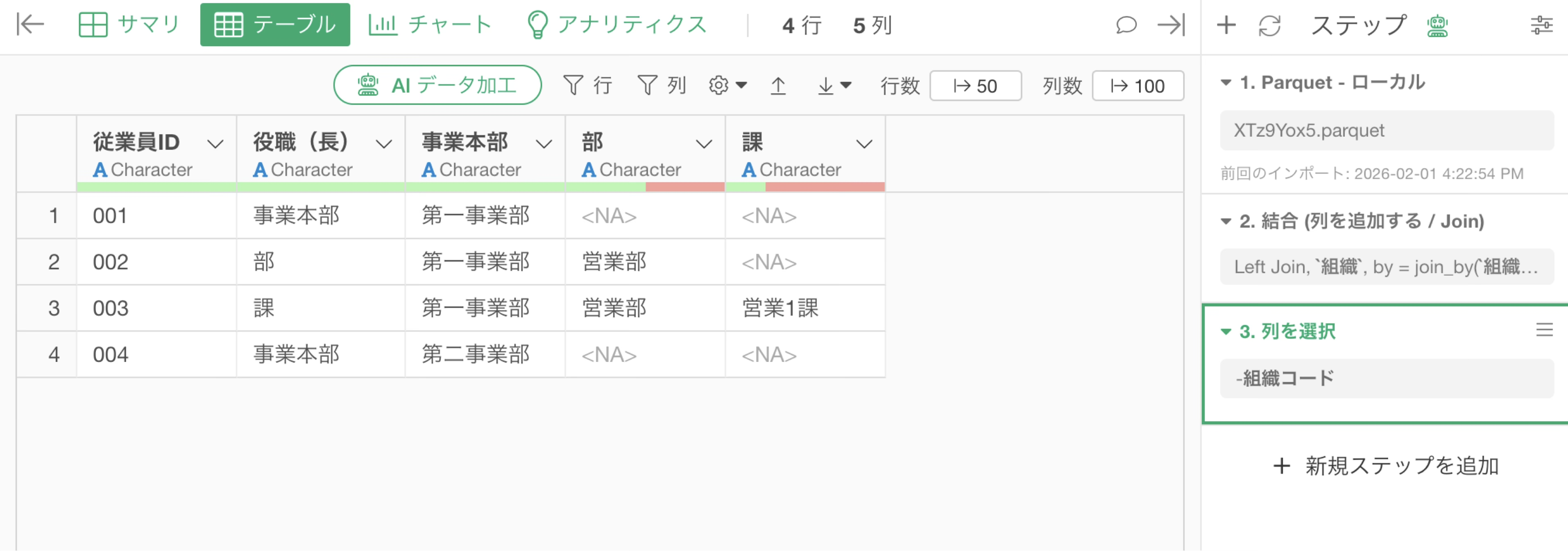Click the refresh steps icon
The image size is (1568, 551).
tap(1270, 25)
